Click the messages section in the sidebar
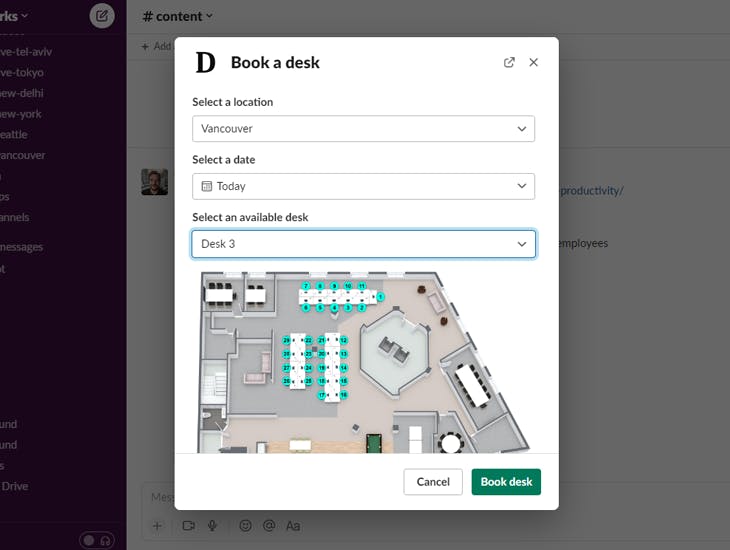Image resolution: width=730 pixels, height=550 pixels. point(21,247)
